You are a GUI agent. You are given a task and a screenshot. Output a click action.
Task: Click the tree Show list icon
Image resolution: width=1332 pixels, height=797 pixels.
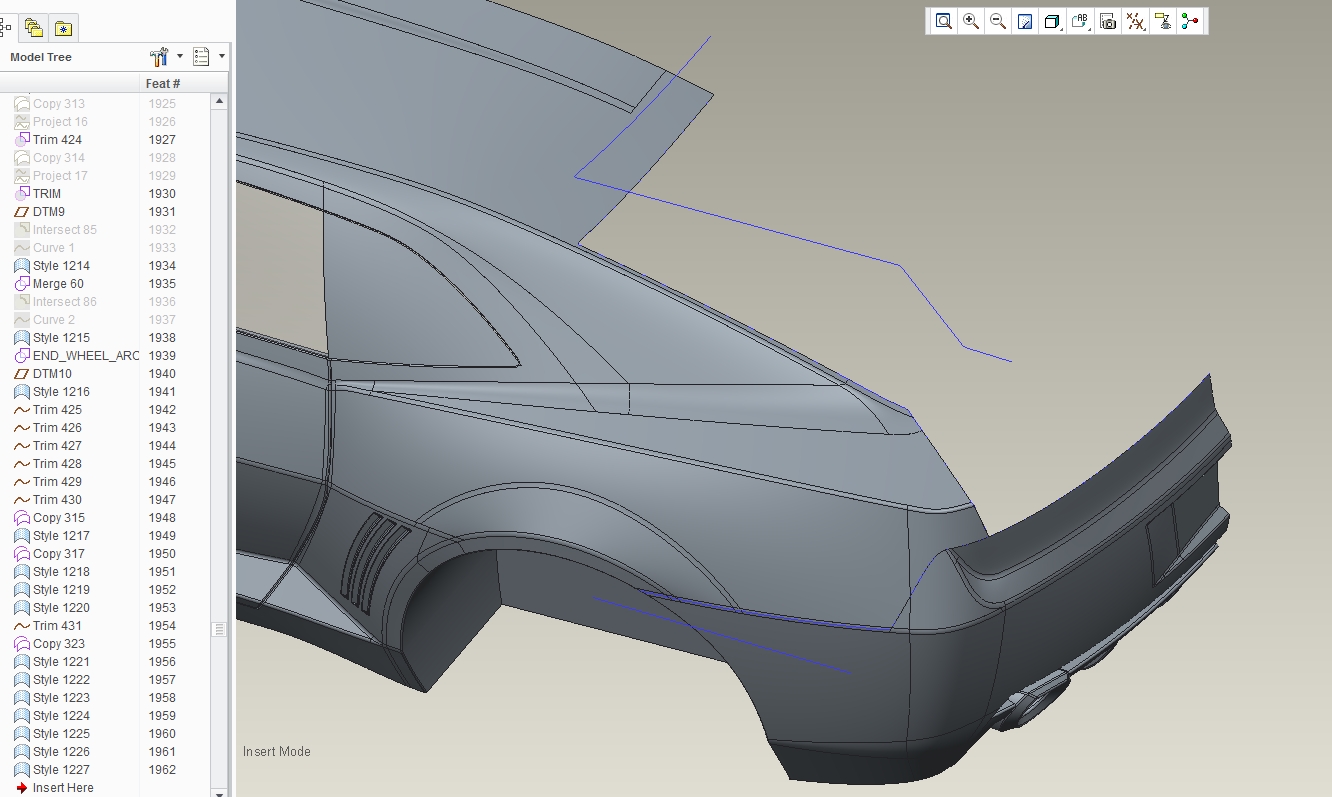coord(201,57)
